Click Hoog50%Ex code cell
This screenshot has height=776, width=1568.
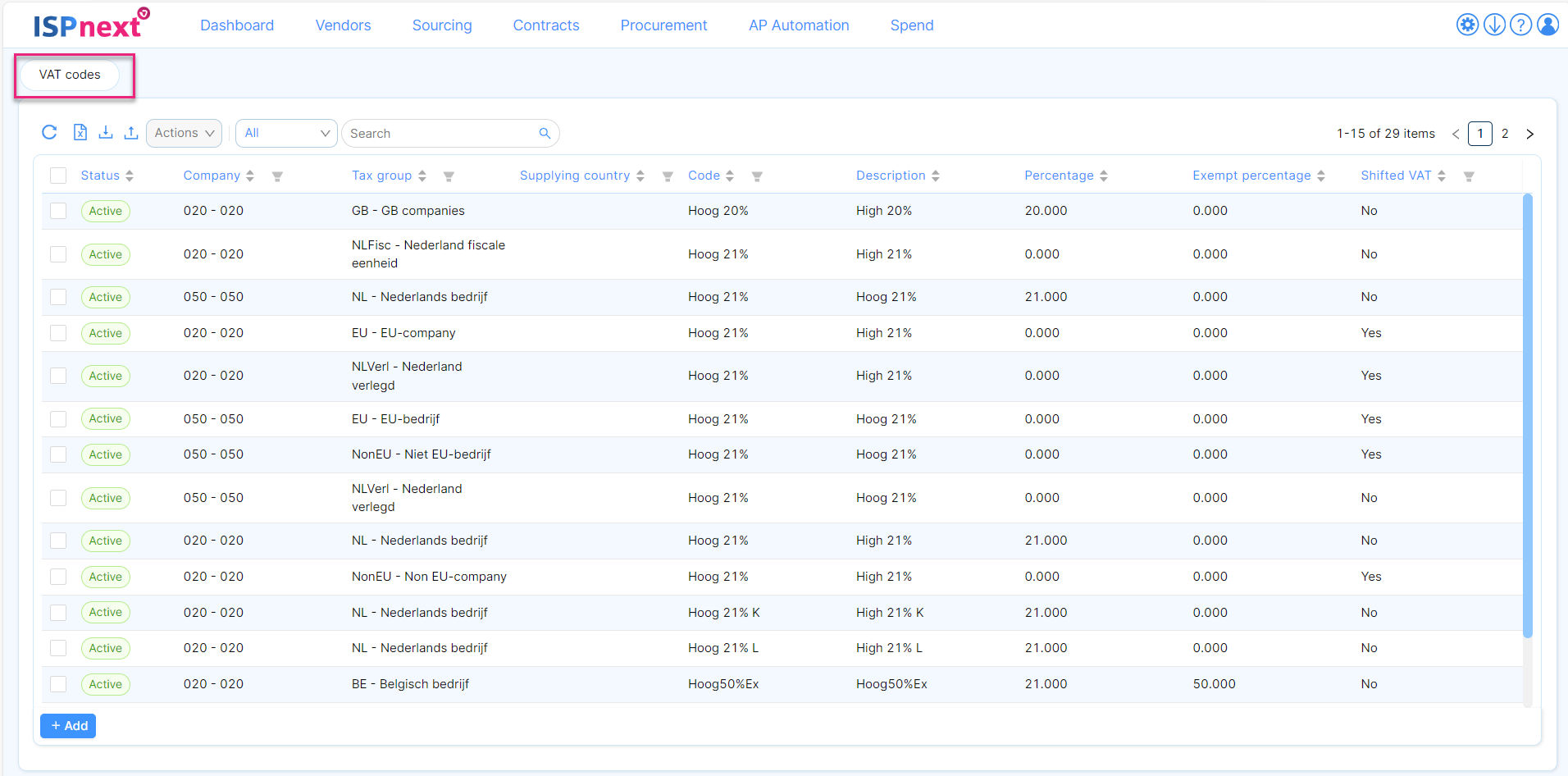[x=723, y=684]
